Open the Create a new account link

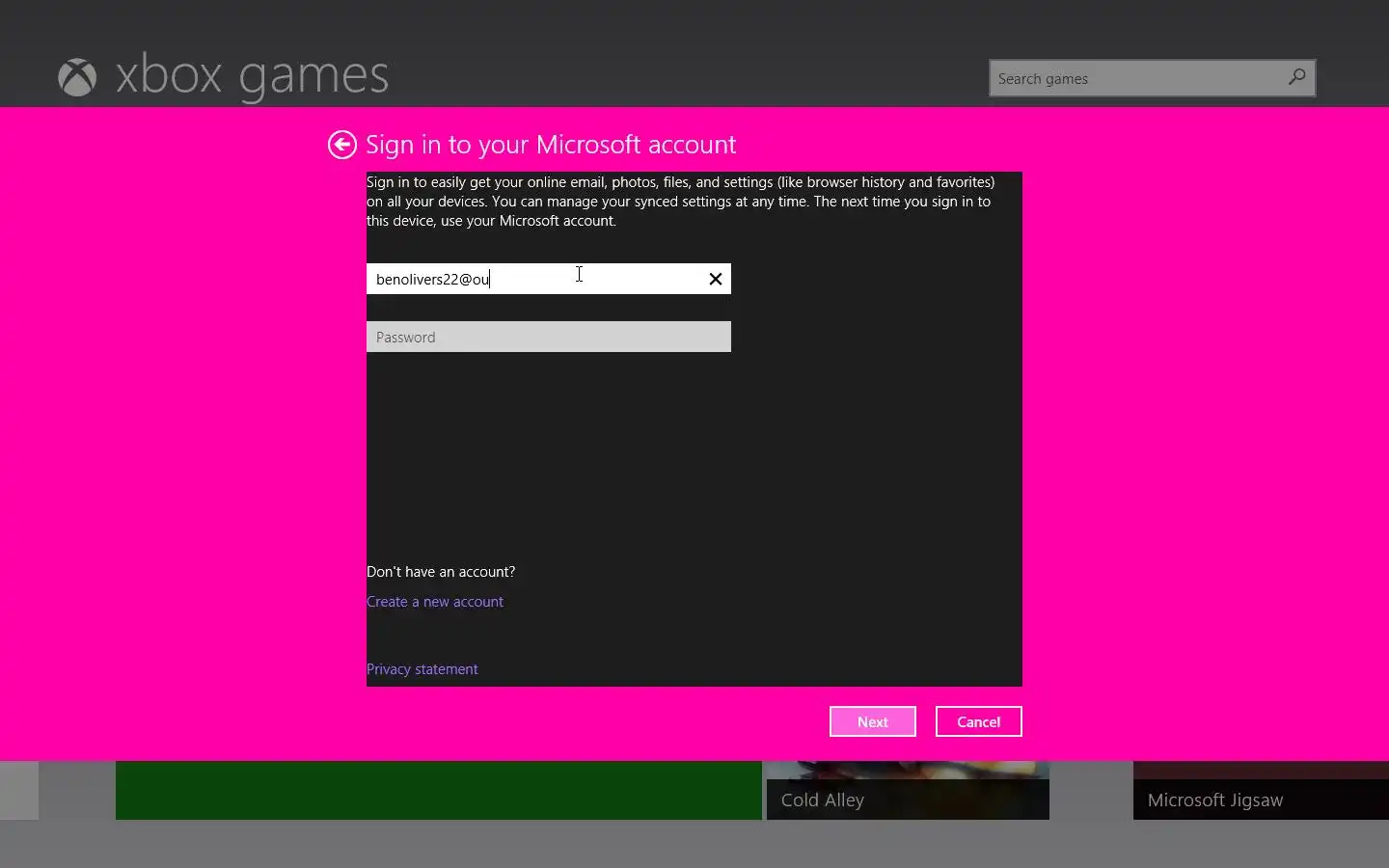pyautogui.click(x=435, y=602)
